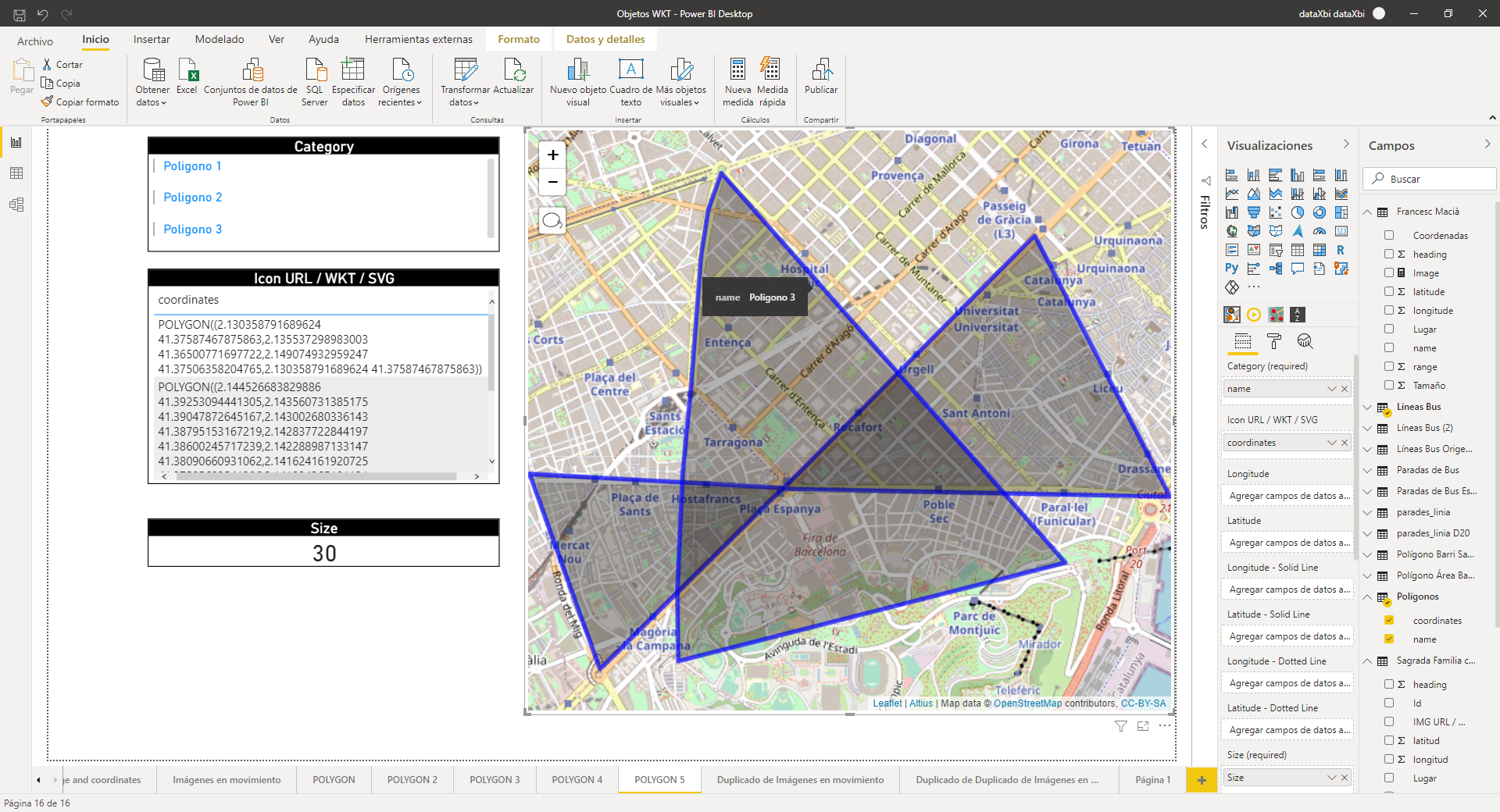Collapse the Francesc Macià table
The image size is (1500, 812).
1367,212
